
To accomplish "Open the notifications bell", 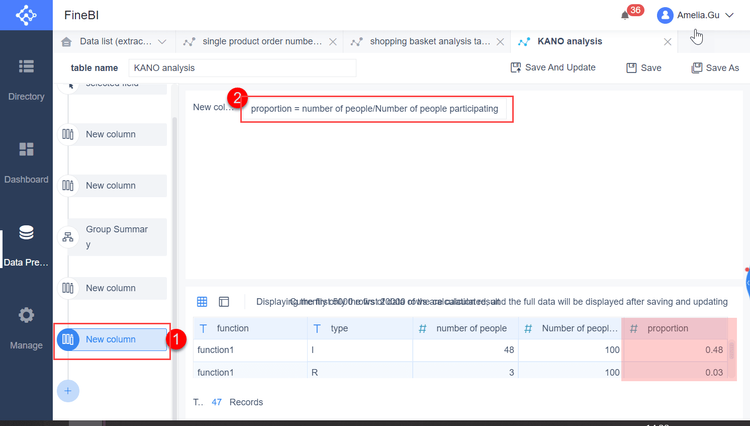I will pyautogui.click(x=626, y=16).
